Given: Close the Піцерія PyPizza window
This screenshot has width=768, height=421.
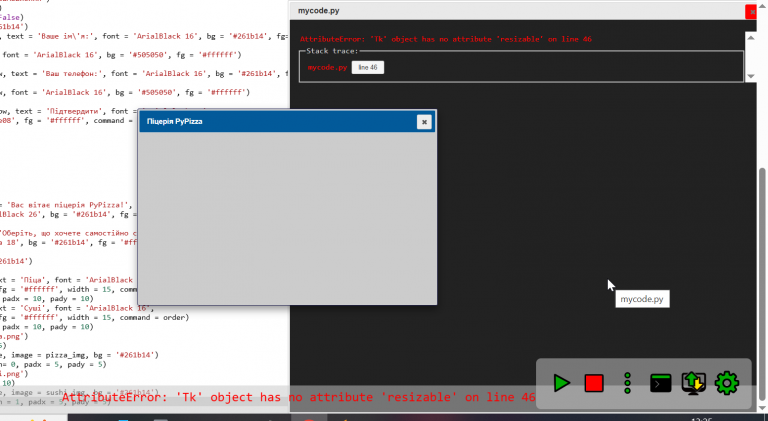Looking at the screenshot, I should pos(424,121).
